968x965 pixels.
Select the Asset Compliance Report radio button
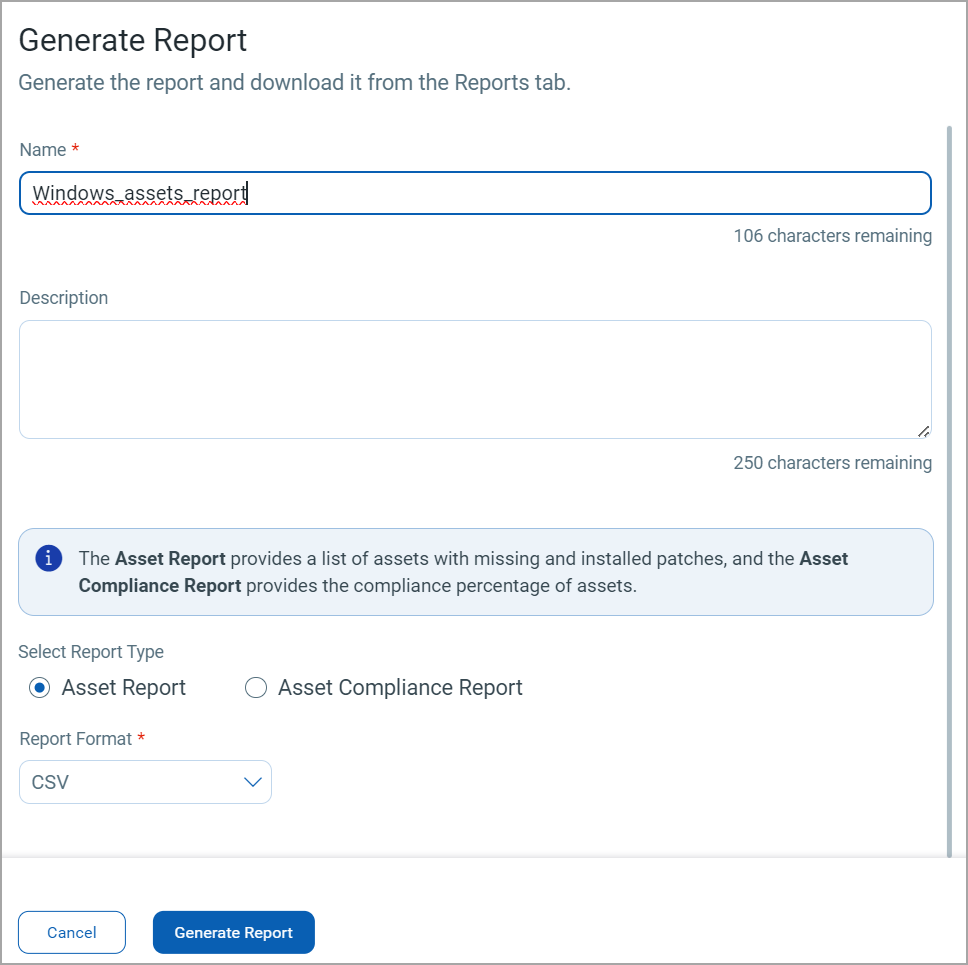pos(256,687)
